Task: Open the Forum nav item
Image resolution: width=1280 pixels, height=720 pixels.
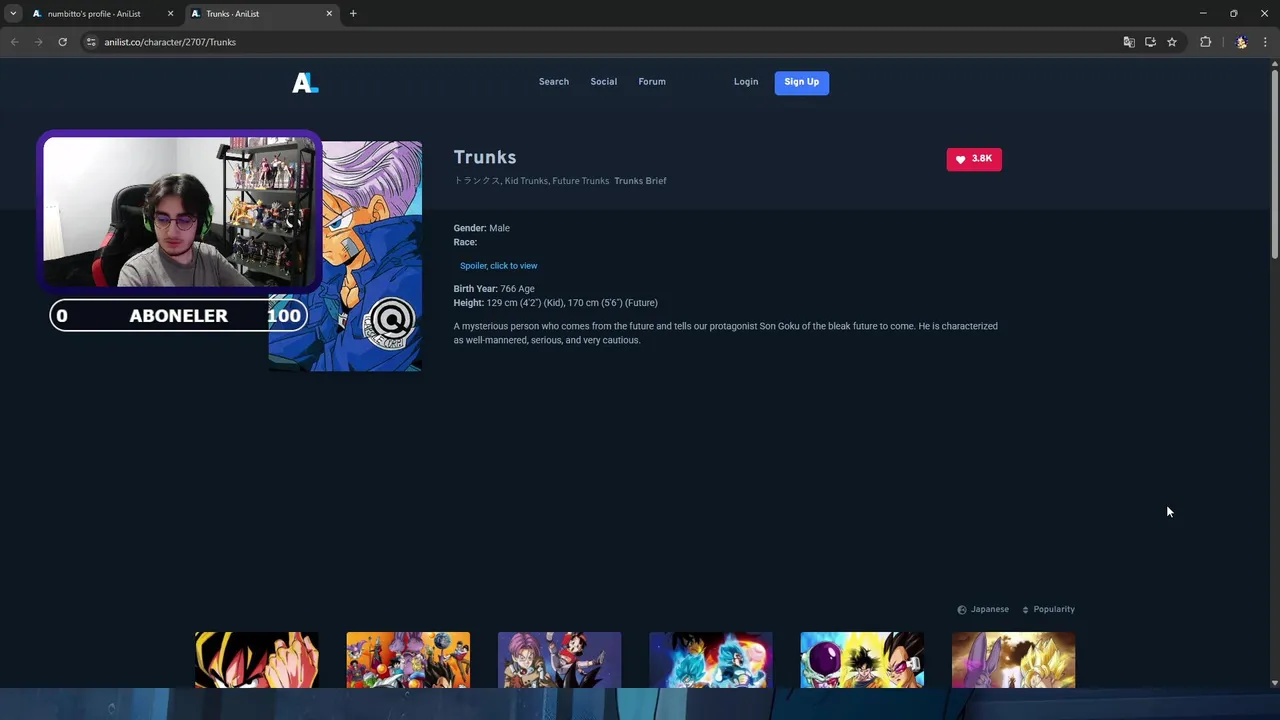Action: click(652, 82)
